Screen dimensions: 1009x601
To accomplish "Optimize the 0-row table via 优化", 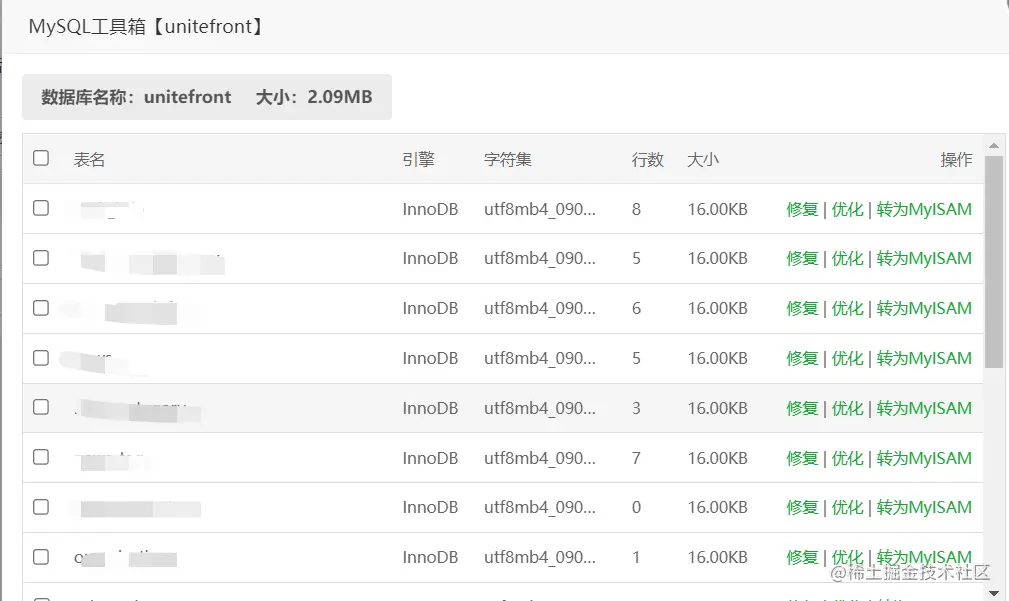I will tap(847, 507).
